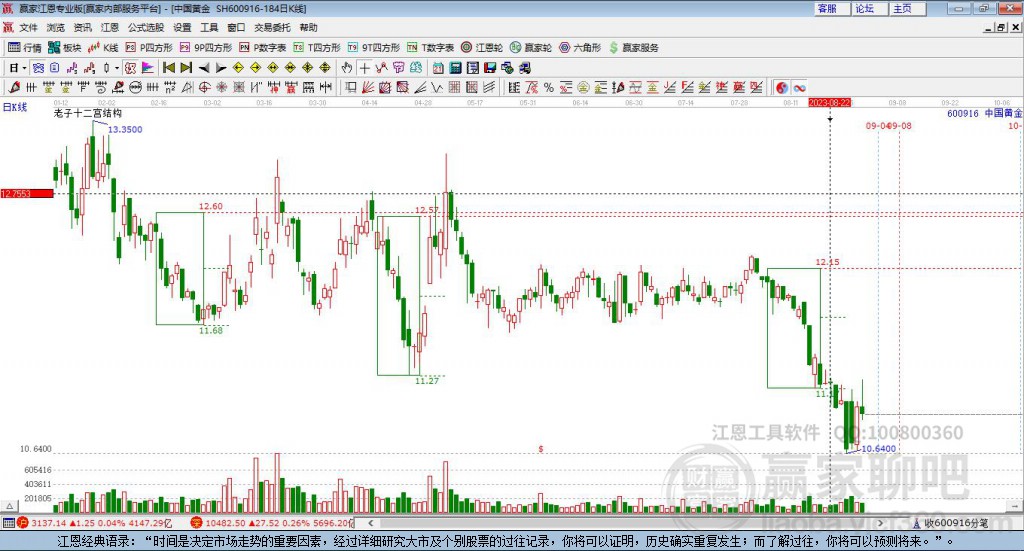Open the calculator icon
Viewport: 1024px width, 551px height.
pos(455,68)
